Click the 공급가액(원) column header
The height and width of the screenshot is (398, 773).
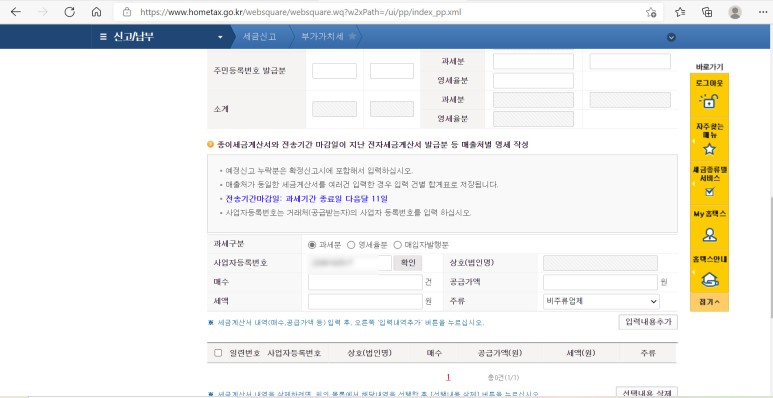(499, 353)
